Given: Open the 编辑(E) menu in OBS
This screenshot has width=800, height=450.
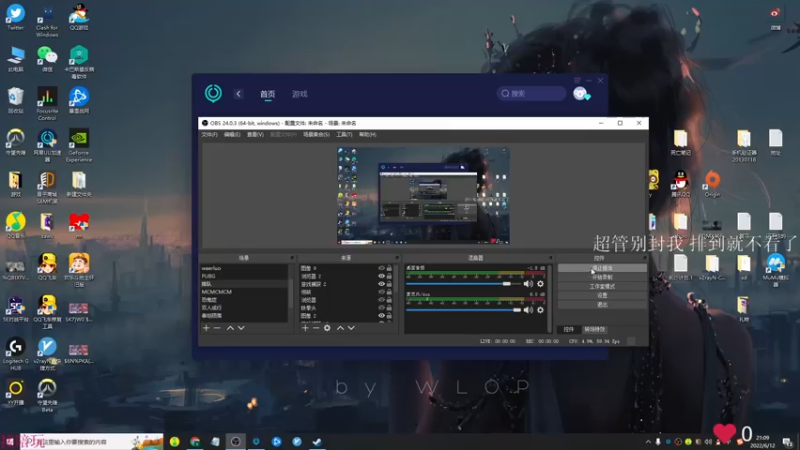Looking at the screenshot, I should click(232, 135).
